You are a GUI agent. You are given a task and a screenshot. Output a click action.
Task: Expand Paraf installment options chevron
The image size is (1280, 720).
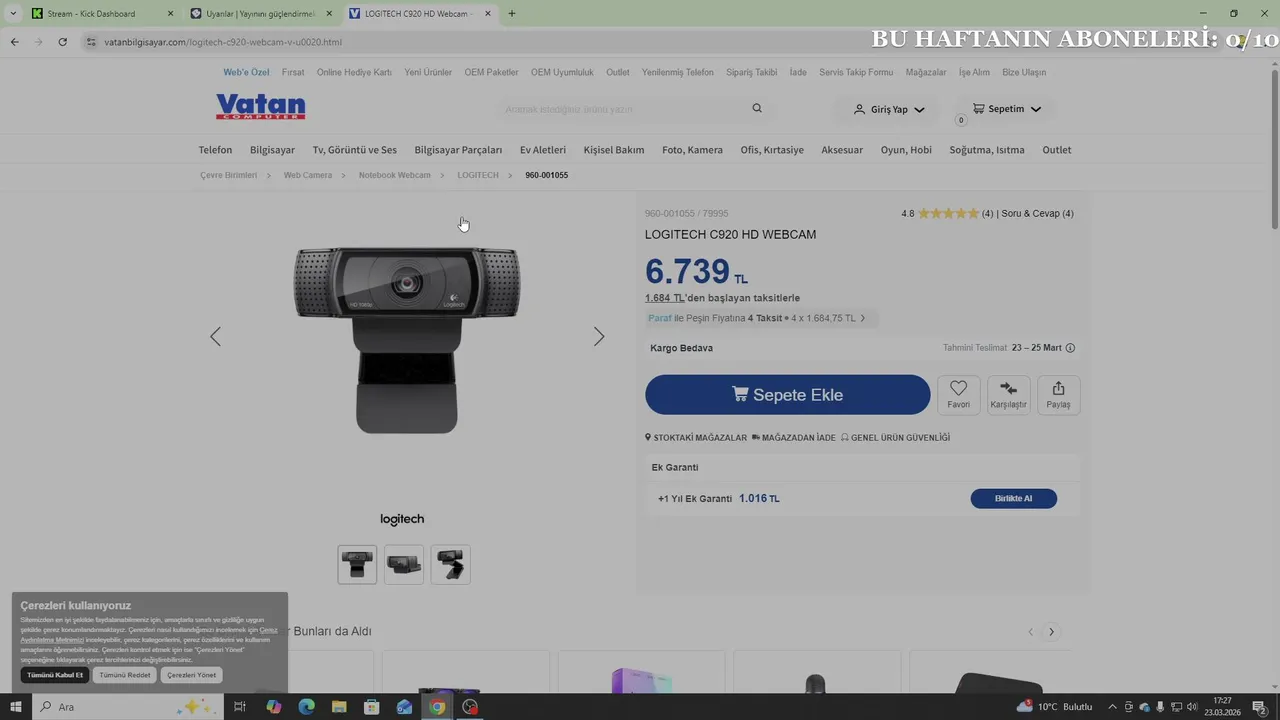click(863, 318)
